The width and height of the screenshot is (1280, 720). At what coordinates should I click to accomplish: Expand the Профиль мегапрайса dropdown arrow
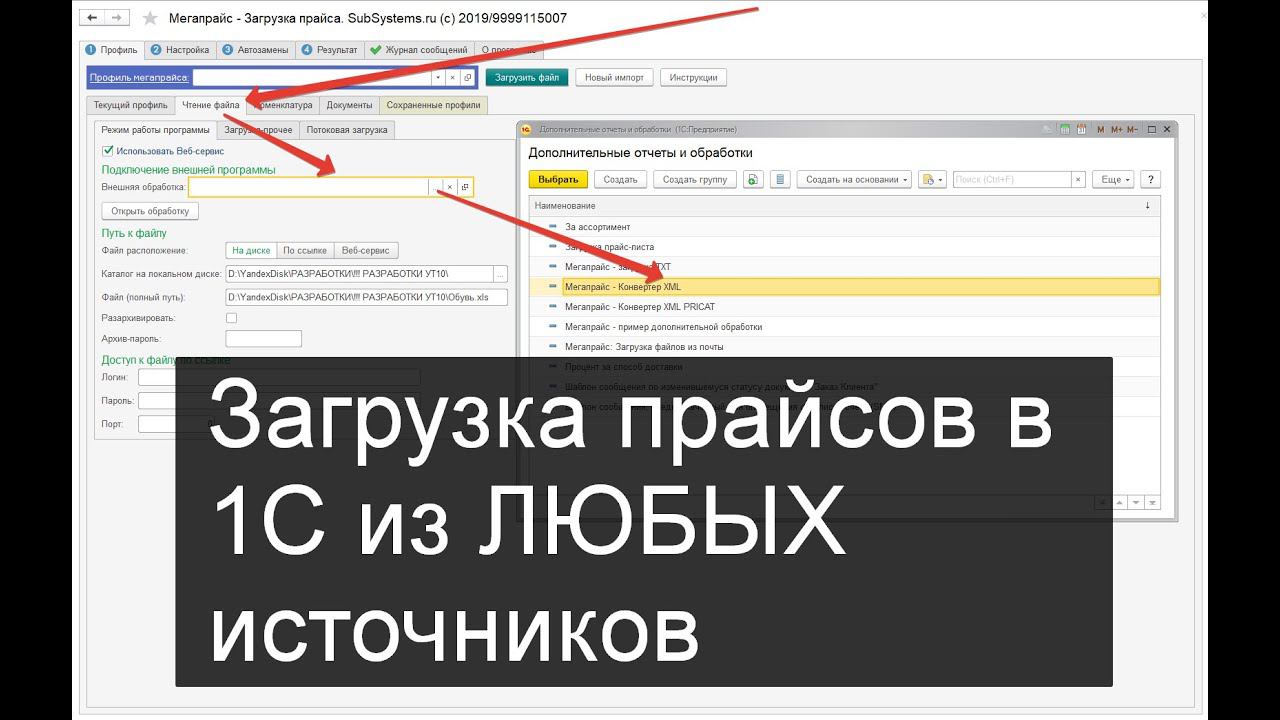(x=438, y=77)
